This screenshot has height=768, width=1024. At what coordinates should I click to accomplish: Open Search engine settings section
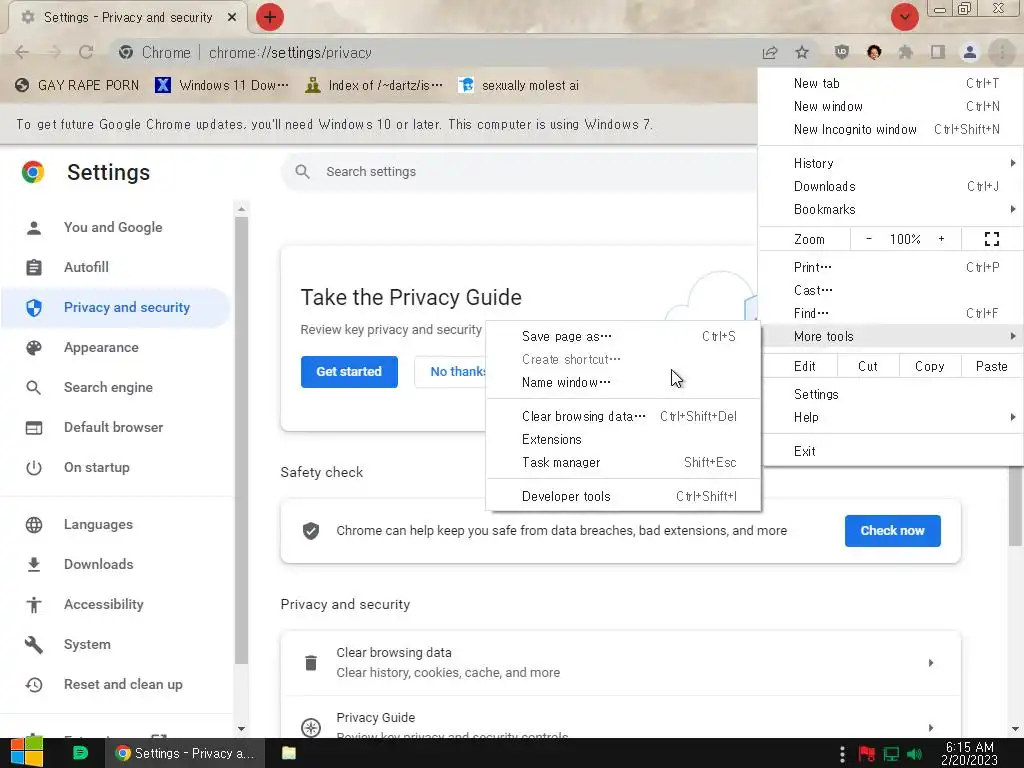(116, 387)
